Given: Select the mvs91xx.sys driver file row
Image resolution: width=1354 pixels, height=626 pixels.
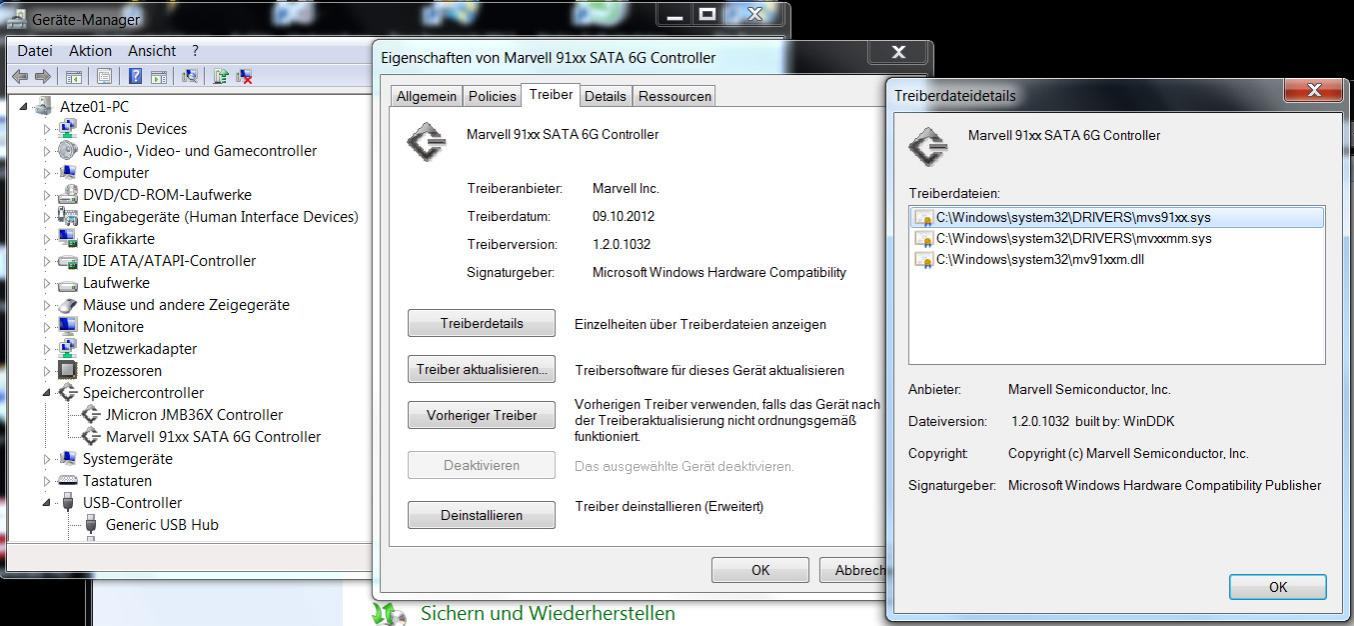Looking at the screenshot, I should 1117,217.
